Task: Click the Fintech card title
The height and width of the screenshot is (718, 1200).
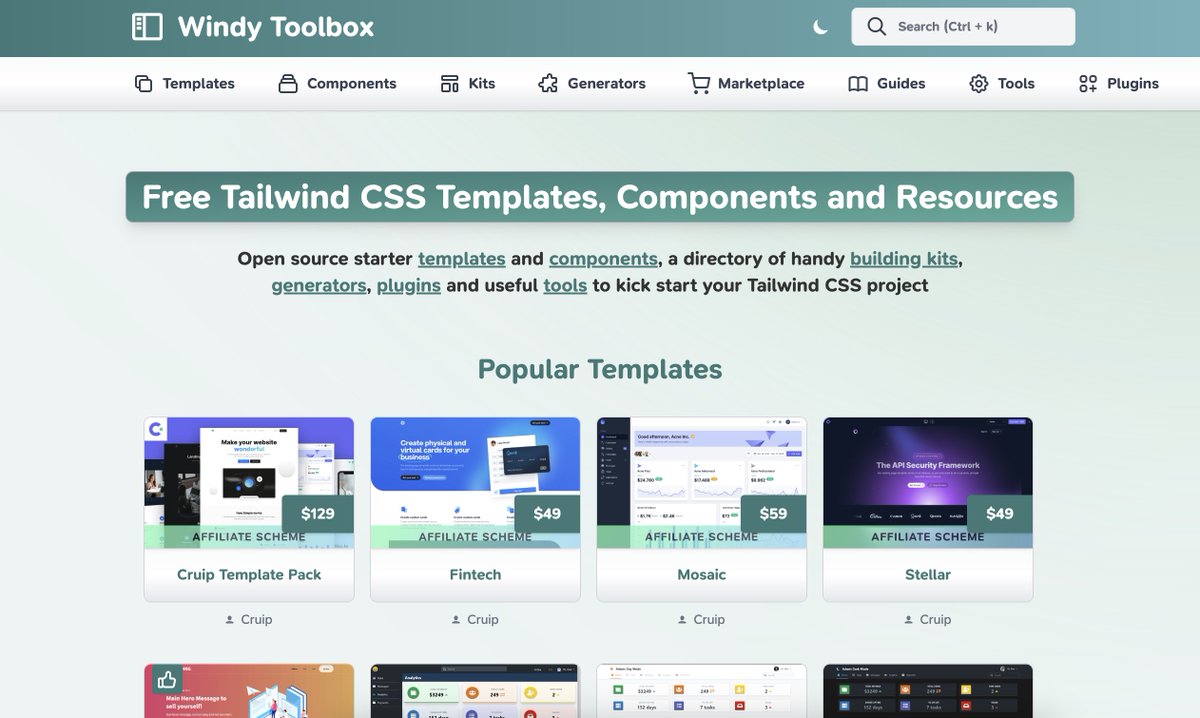Action: click(475, 575)
